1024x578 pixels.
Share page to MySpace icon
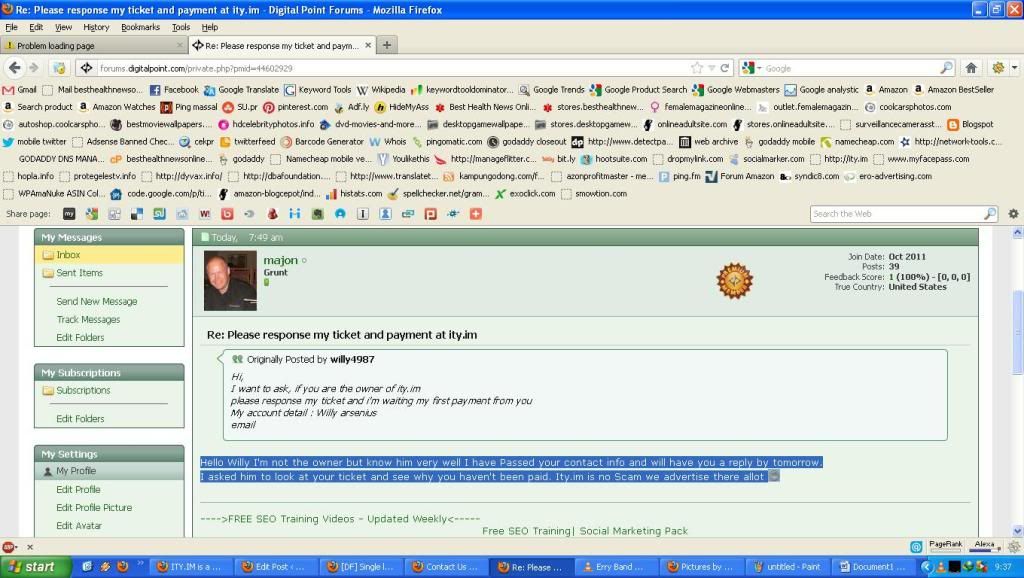[69, 214]
